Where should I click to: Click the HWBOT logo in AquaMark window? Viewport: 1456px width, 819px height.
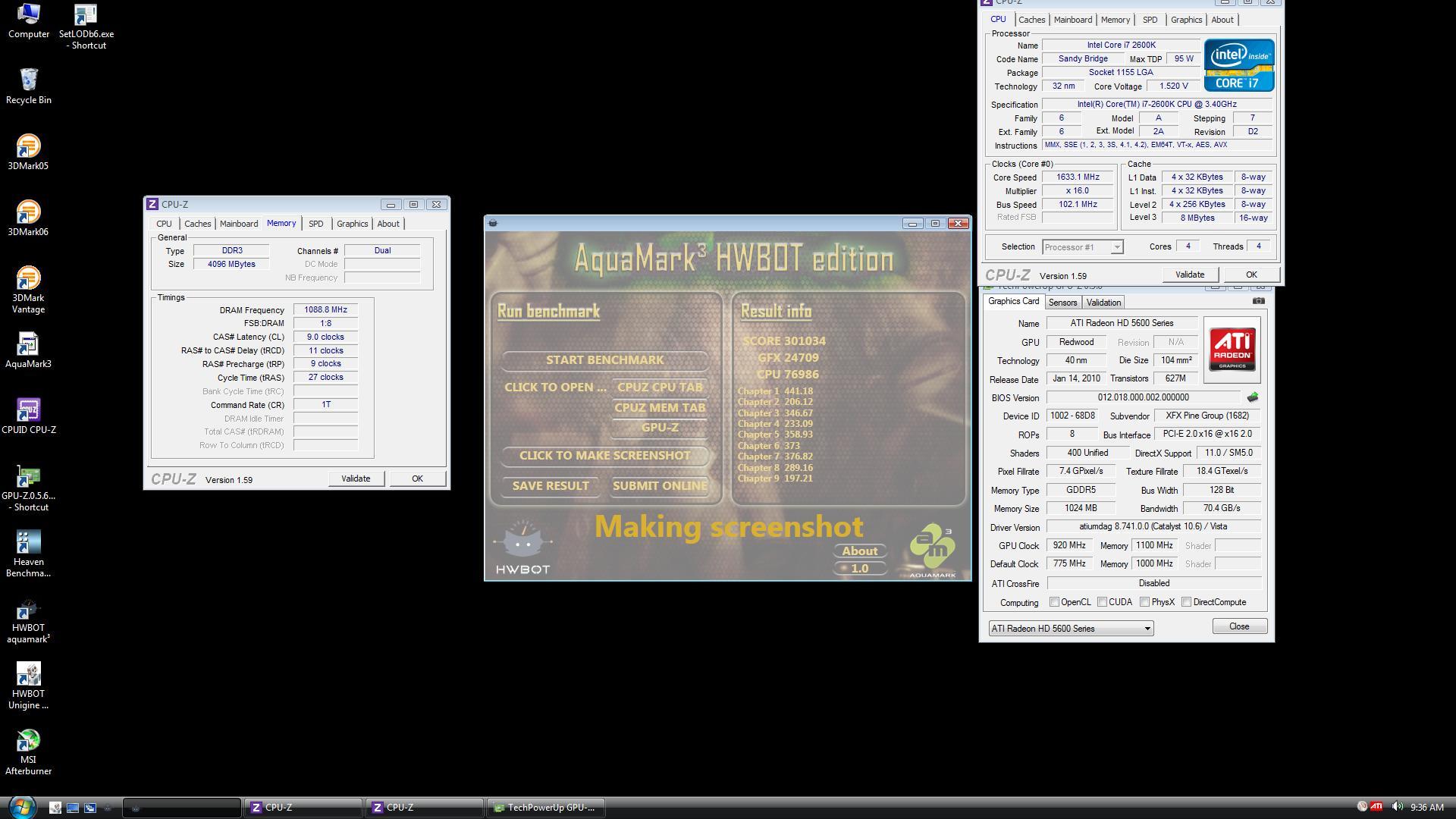(x=522, y=548)
